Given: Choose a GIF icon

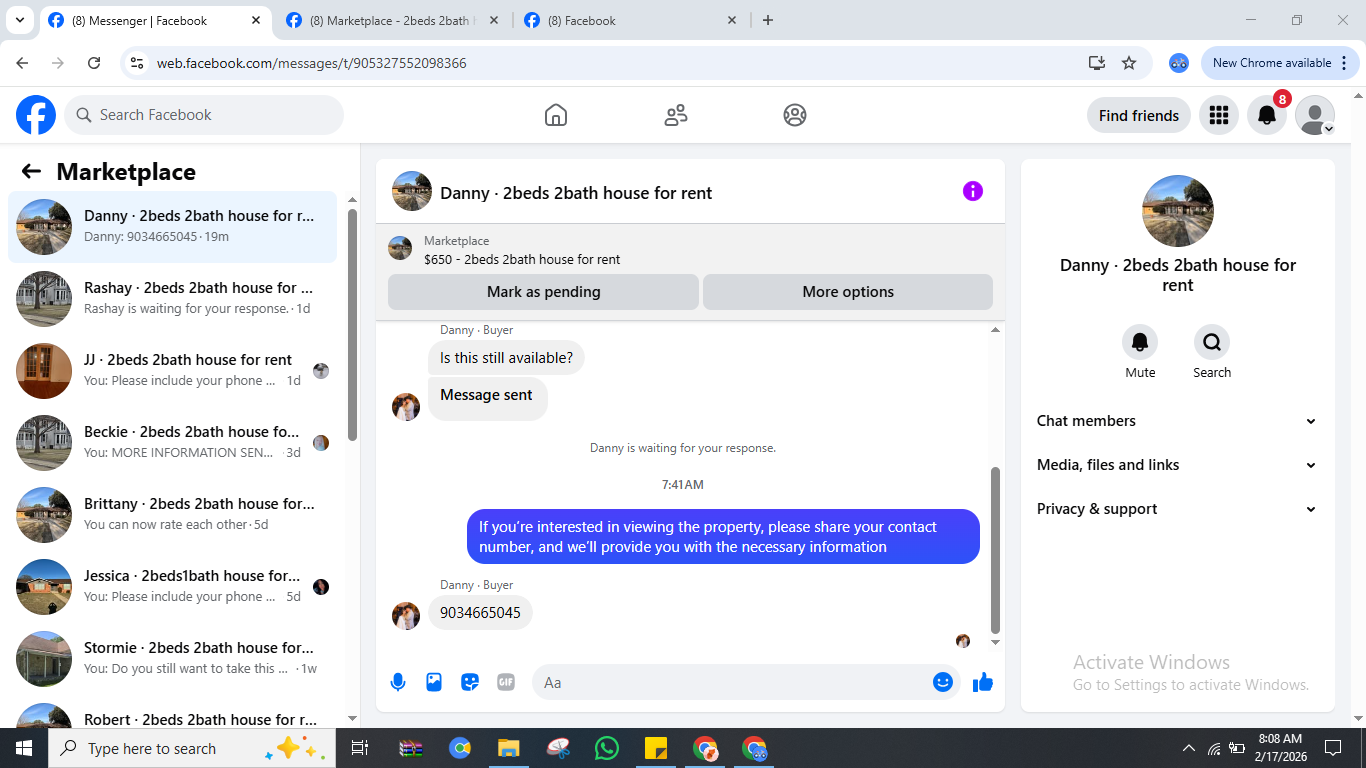Looking at the screenshot, I should pos(506,682).
